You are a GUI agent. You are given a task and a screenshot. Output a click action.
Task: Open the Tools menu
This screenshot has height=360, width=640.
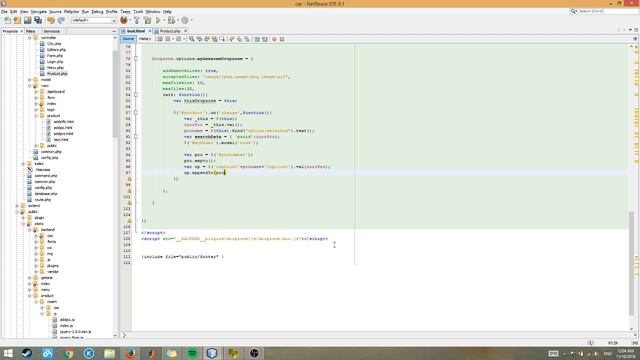tap(138, 12)
